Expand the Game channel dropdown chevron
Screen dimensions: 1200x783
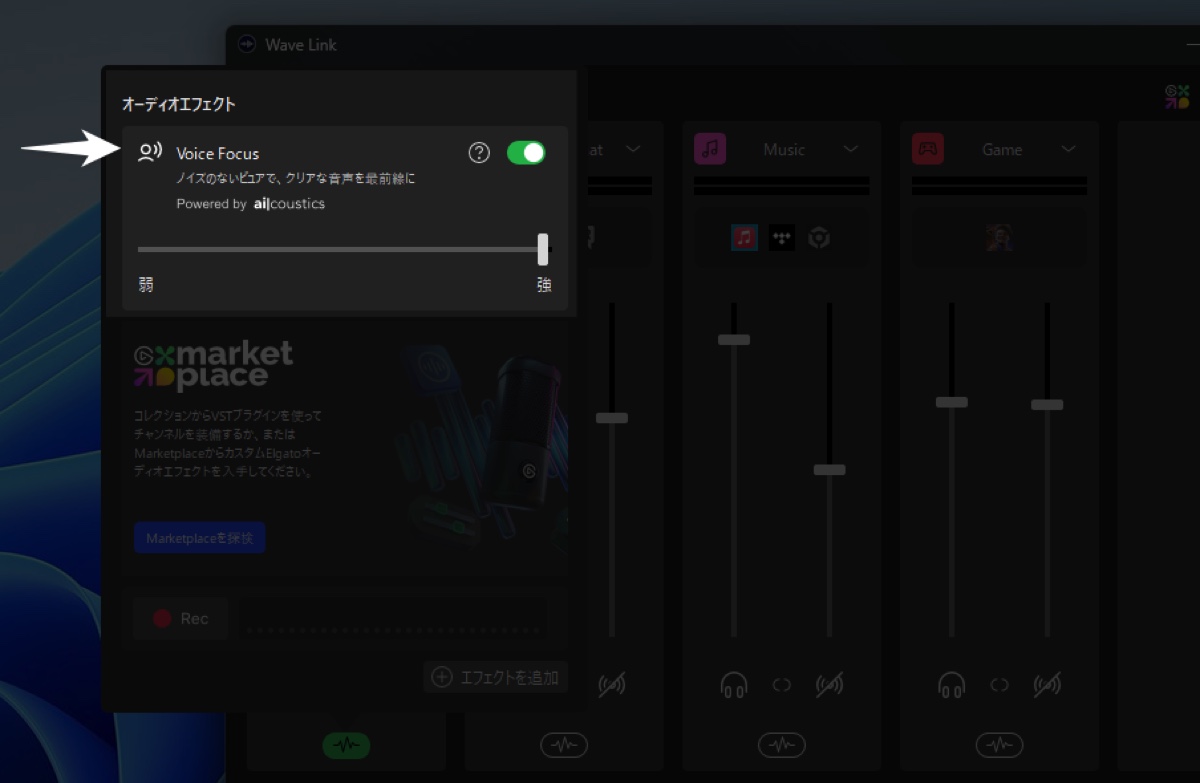point(1068,149)
